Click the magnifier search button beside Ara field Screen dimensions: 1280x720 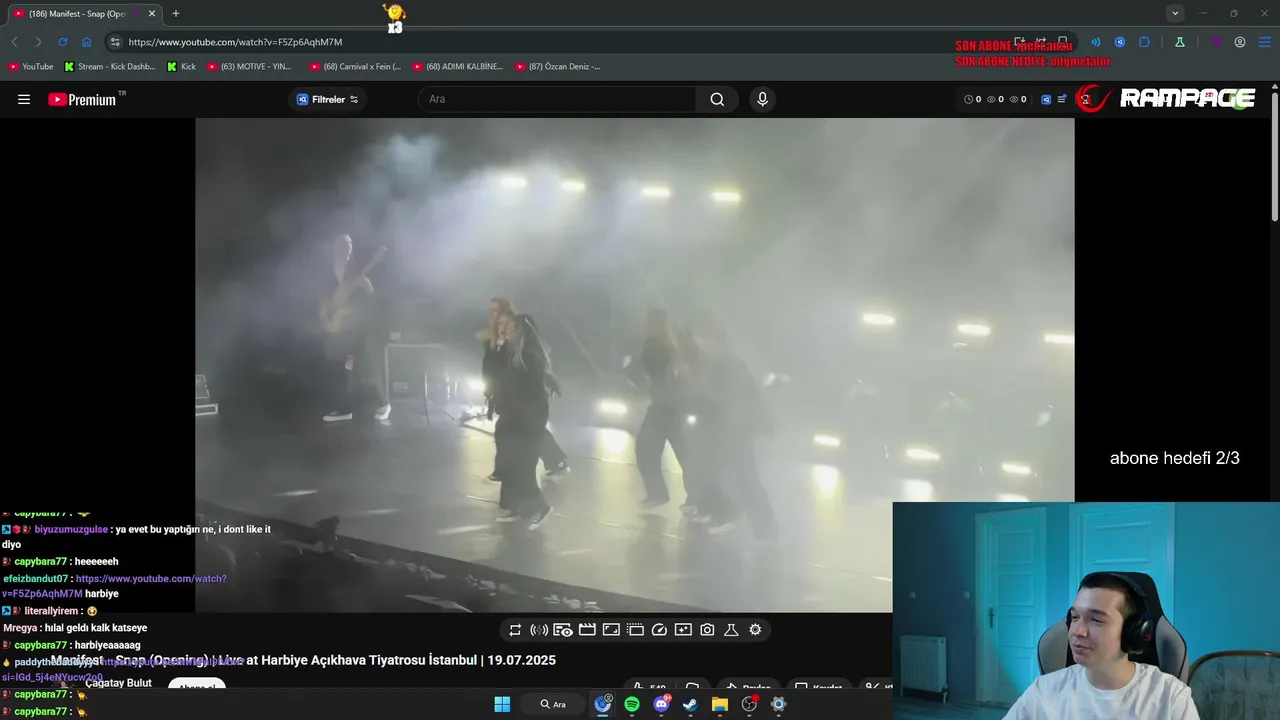(x=717, y=99)
